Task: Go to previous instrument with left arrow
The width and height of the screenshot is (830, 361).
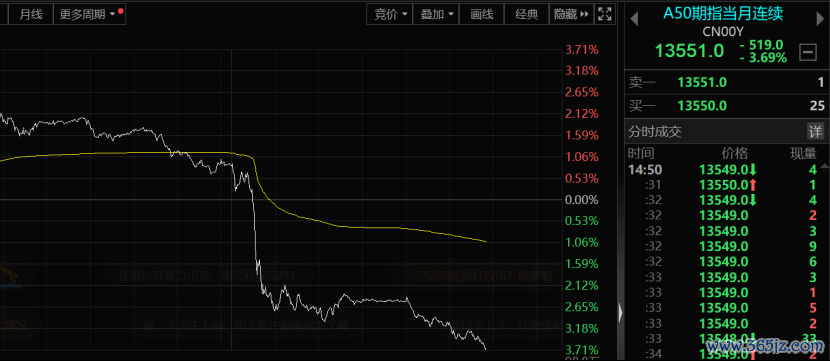Action: 634,20
